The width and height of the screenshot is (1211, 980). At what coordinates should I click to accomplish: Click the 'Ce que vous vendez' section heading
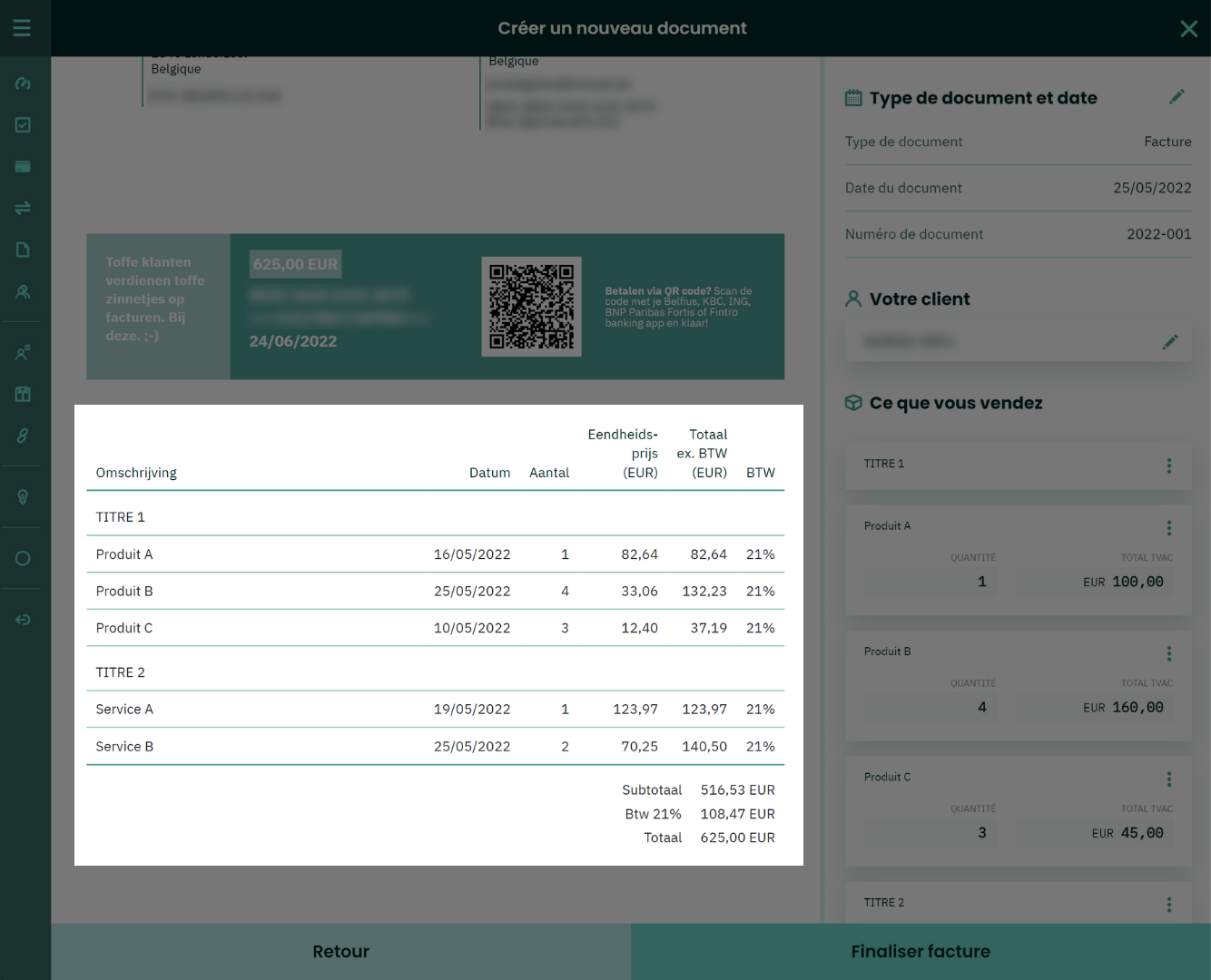[x=956, y=403]
